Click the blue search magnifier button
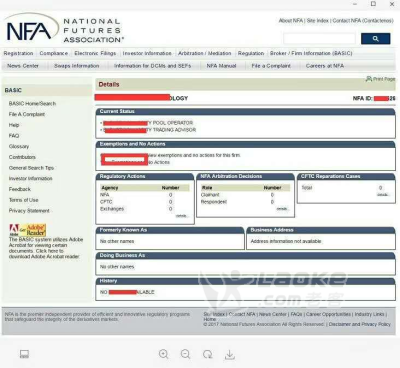The image size is (400, 368). click(375, 39)
